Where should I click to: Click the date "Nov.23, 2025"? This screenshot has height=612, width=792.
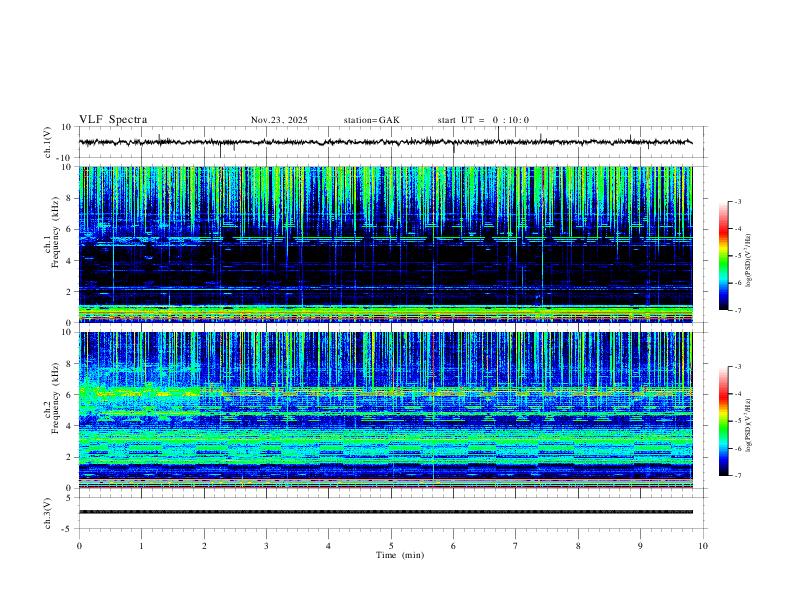click(x=279, y=120)
